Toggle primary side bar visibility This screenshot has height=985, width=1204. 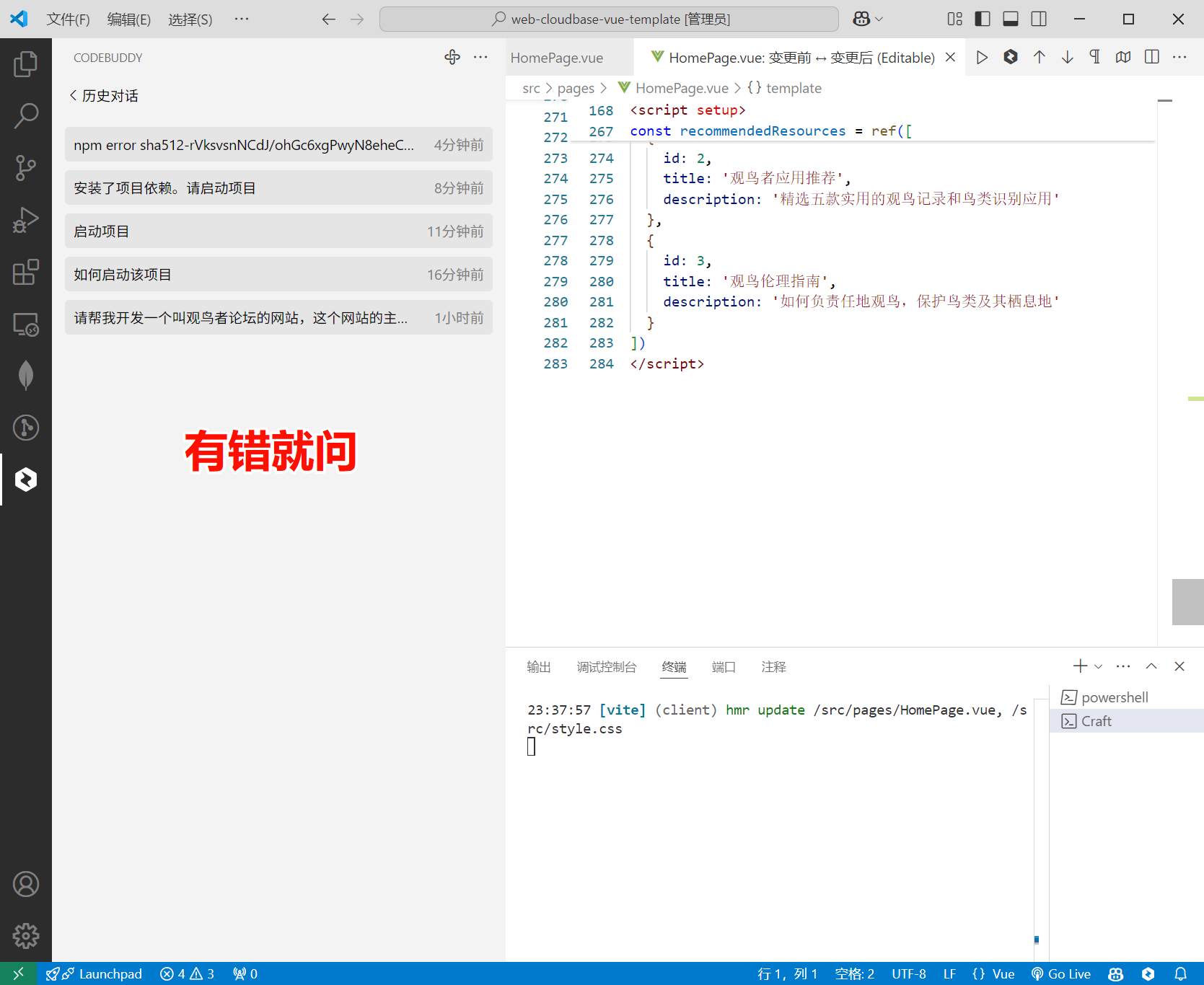(x=983, y=19)
